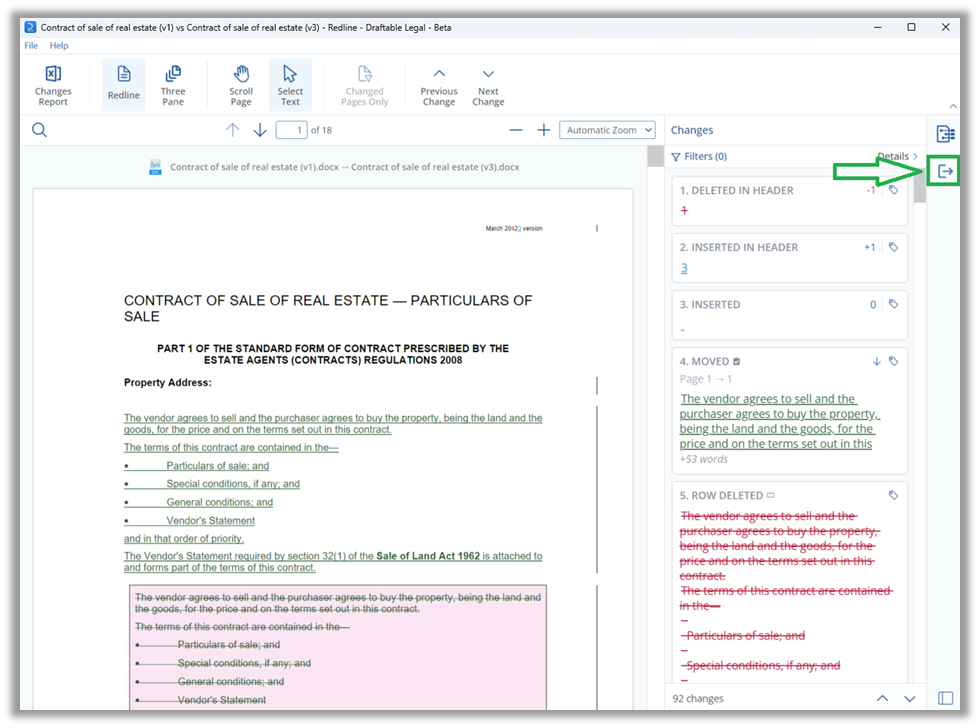Screen dimensions: 980x728
Task: Click the changes list view icon
Action: coord(945,133)
